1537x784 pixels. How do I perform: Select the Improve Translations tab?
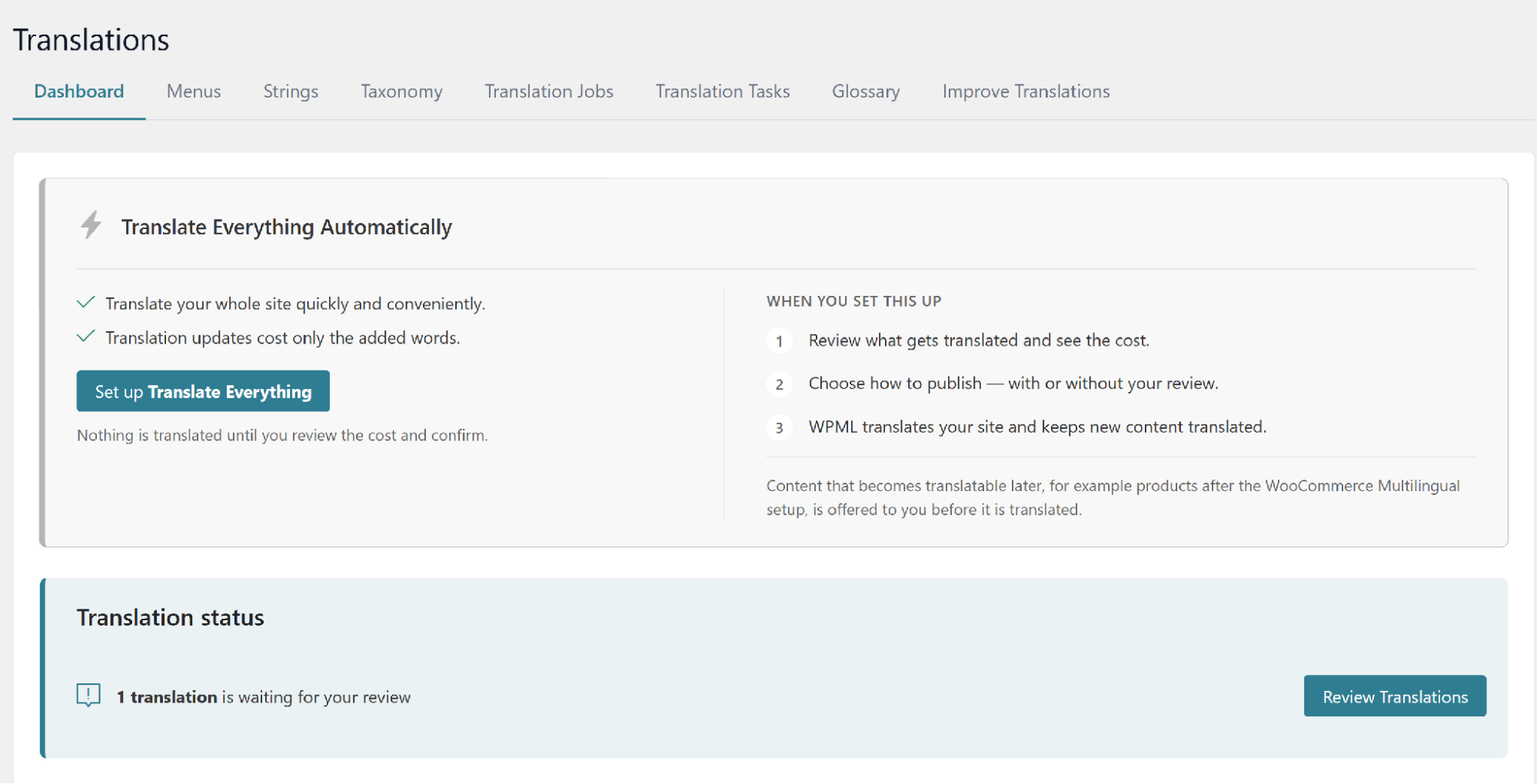click(x=1026, y=91)
